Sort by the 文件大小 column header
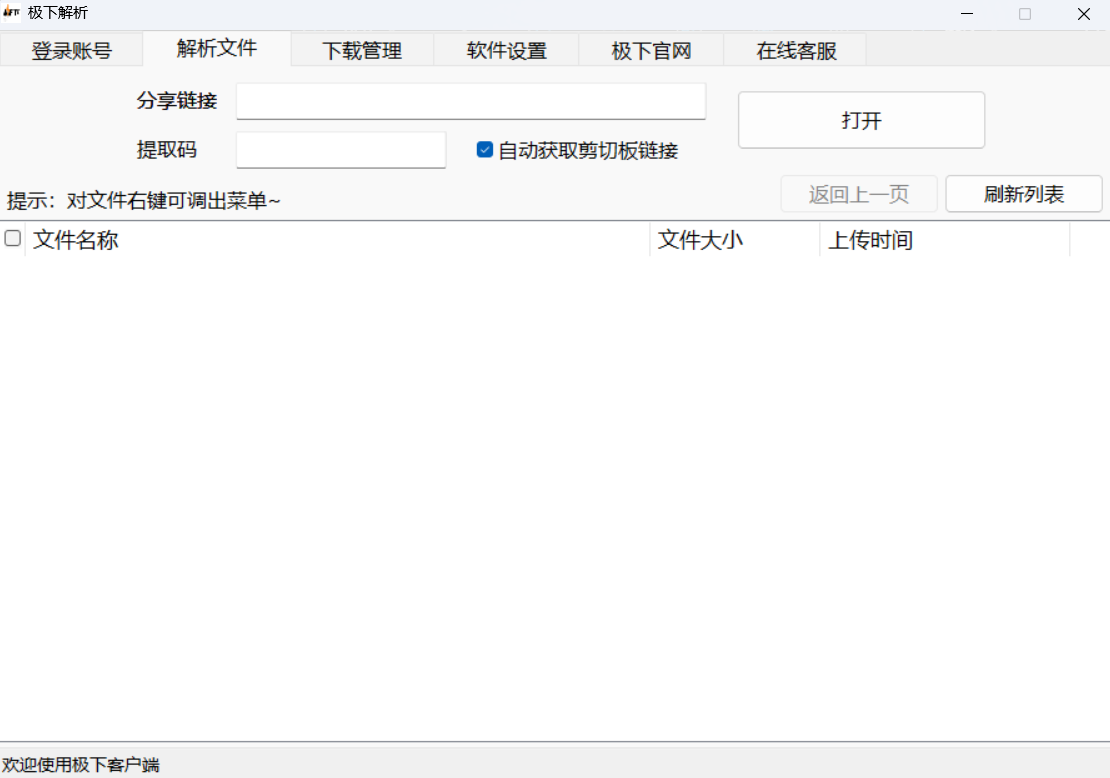Image resolution: width=1110 pixels, height=778 pixels. tap(700, 240)
